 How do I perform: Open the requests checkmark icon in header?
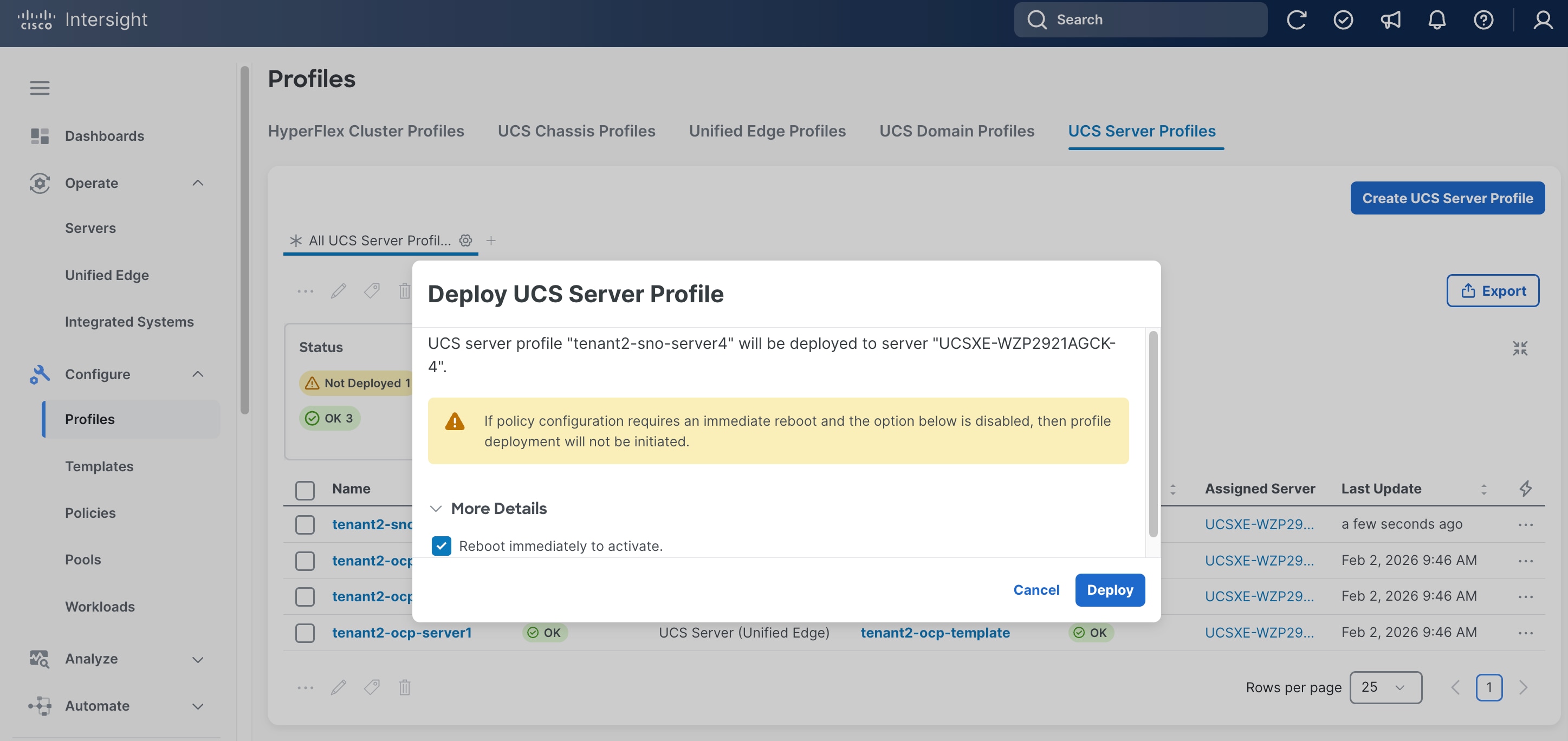[1343, 19]
